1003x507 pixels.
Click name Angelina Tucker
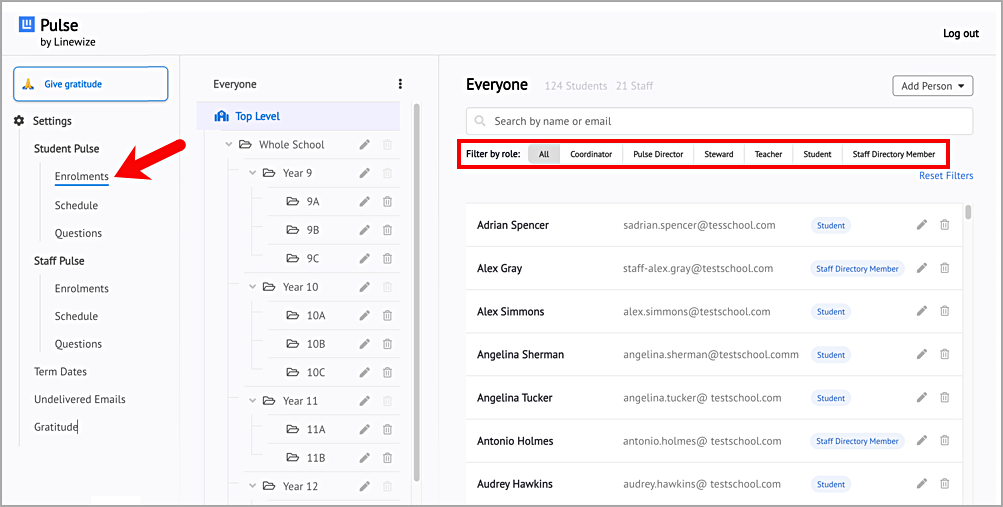point(514,398)
